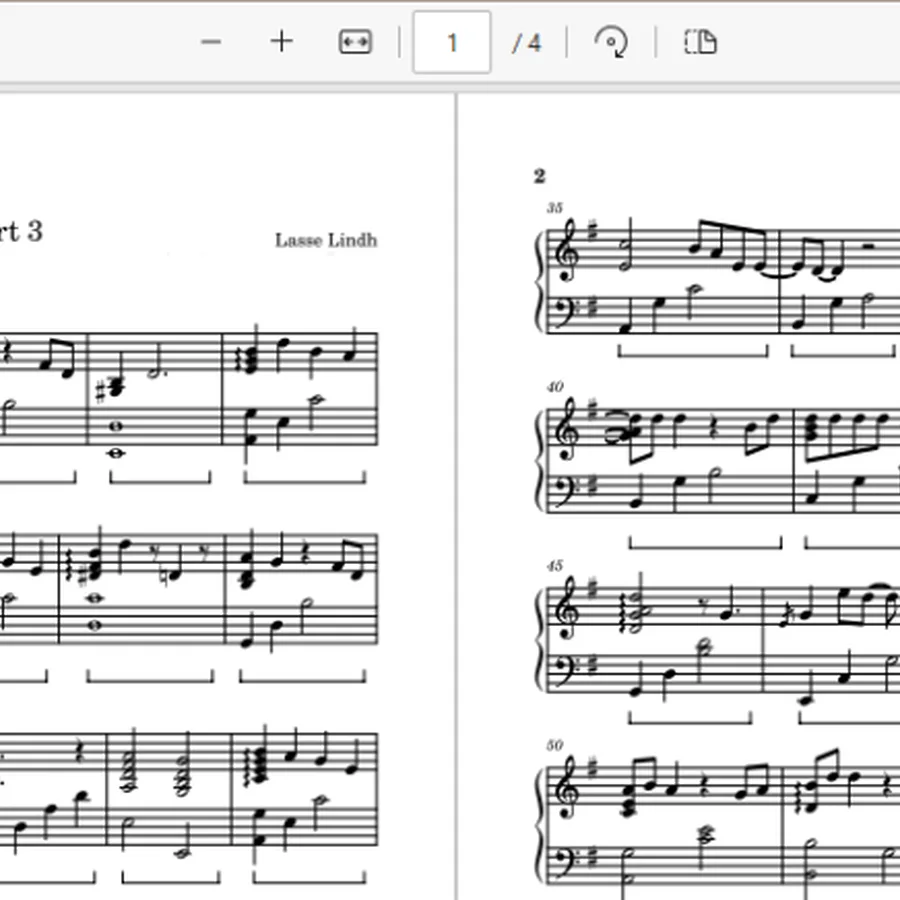Click the treble clef at measure 35
Screen dimensions: 900x900
(x=567, y=251)
